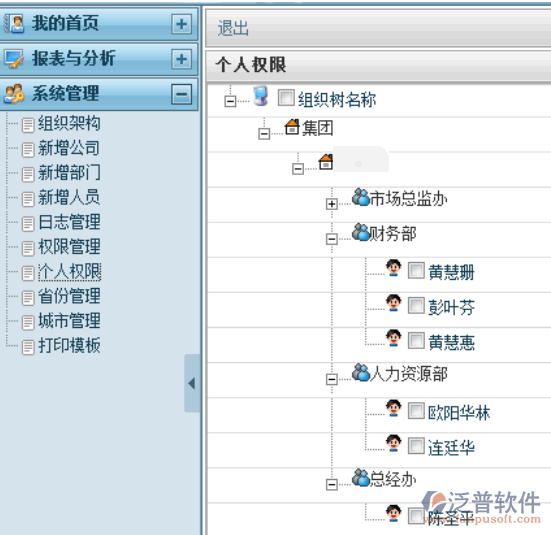This screenshot has height=535, width=551.
Task: Click the person avatar beside 黄慧珊
Action: (x=394, y=268)
